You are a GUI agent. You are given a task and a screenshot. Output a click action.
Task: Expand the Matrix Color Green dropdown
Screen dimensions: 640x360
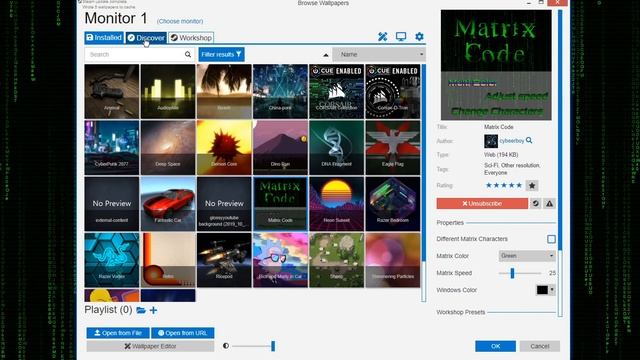(x=527, y=256)
